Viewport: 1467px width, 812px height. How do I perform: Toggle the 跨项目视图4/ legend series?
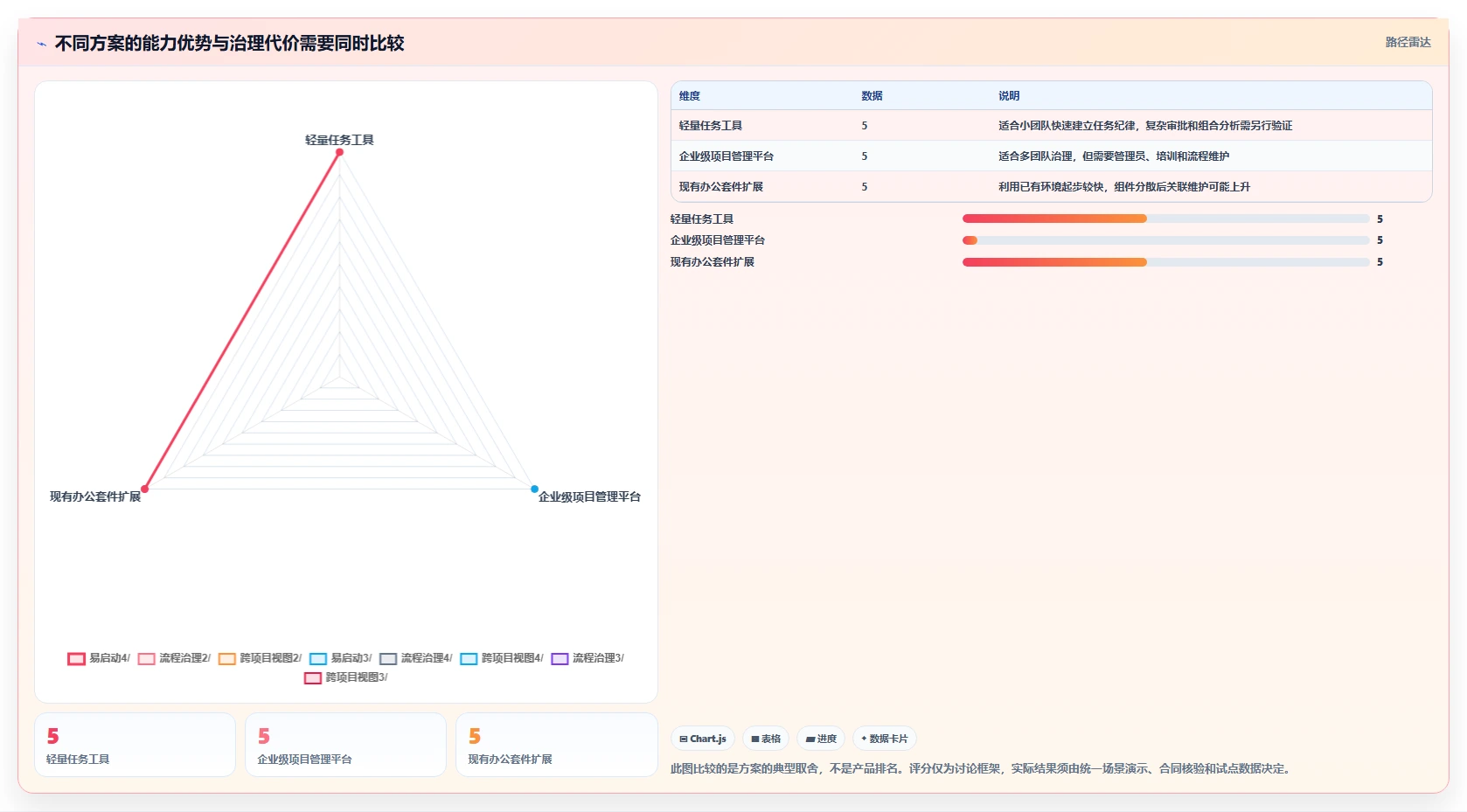(502, 658)
